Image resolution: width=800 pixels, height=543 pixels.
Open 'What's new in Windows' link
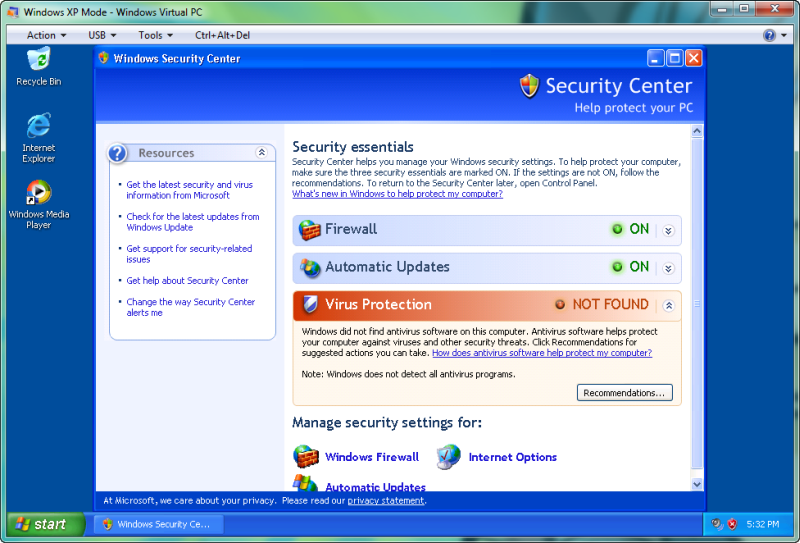(397, 194)
